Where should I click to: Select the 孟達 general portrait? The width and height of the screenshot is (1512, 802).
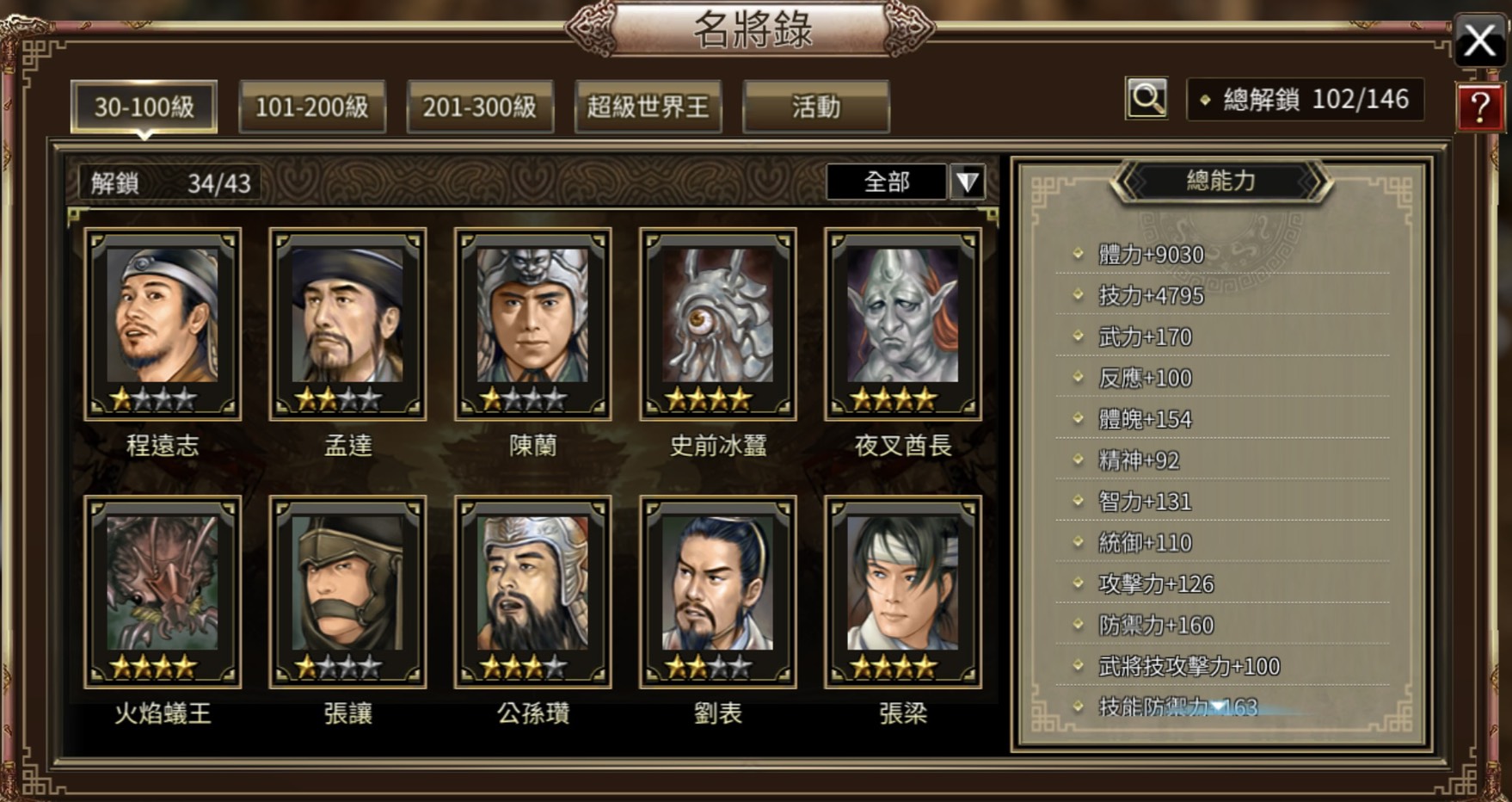(x=347, y=324)
